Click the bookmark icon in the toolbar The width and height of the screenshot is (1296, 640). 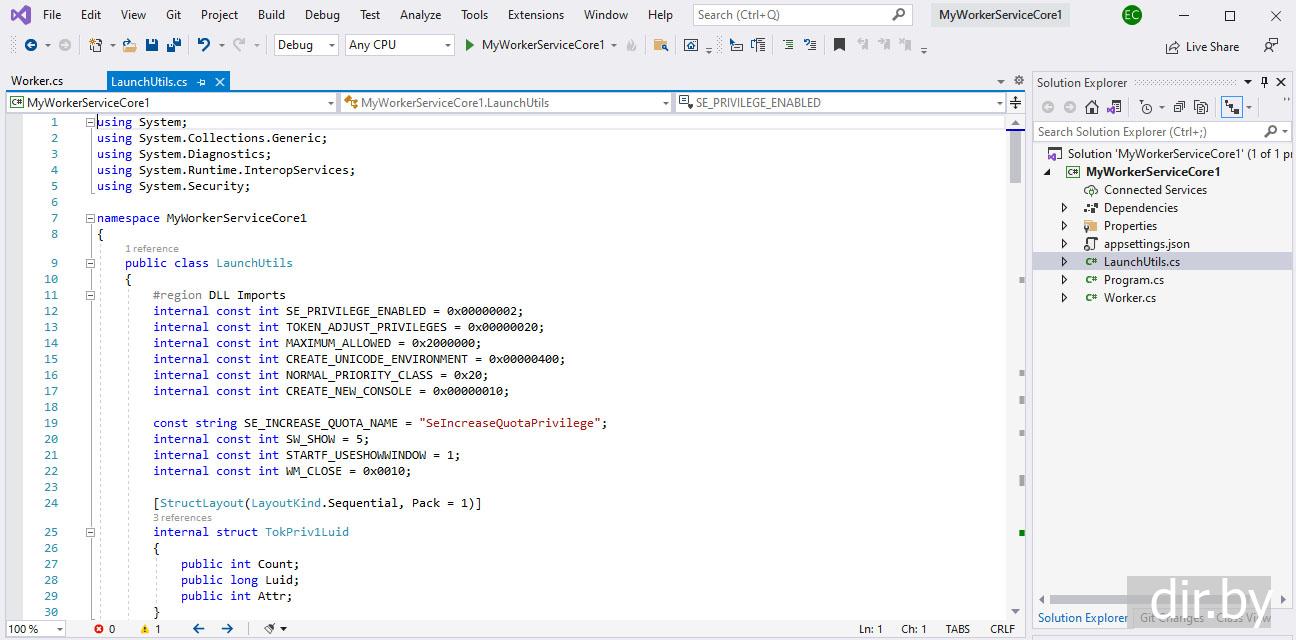point(839,45)
